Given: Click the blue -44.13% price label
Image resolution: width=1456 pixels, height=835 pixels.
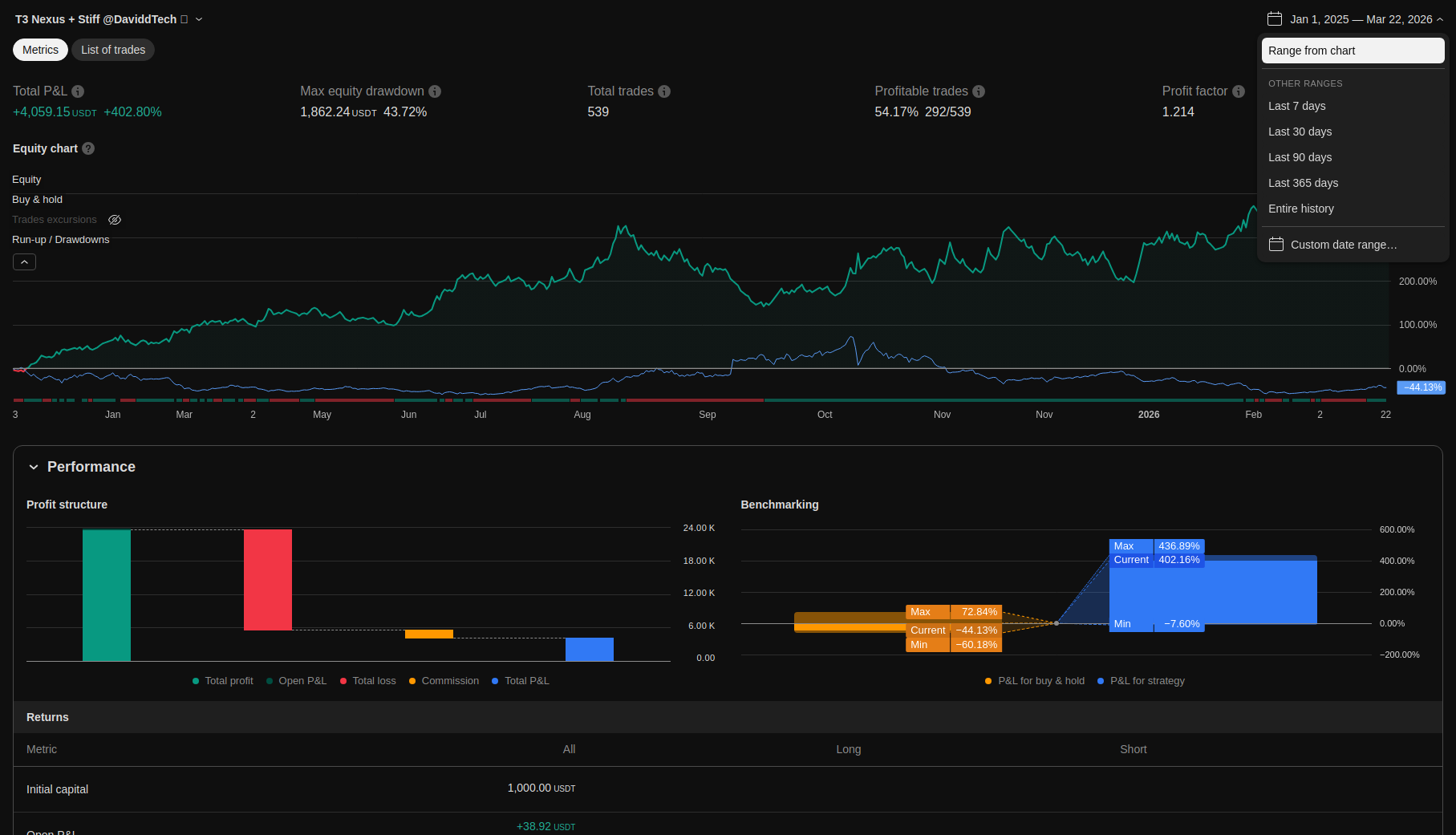Looking at the screenshot, I should [x=1422, y=387].
